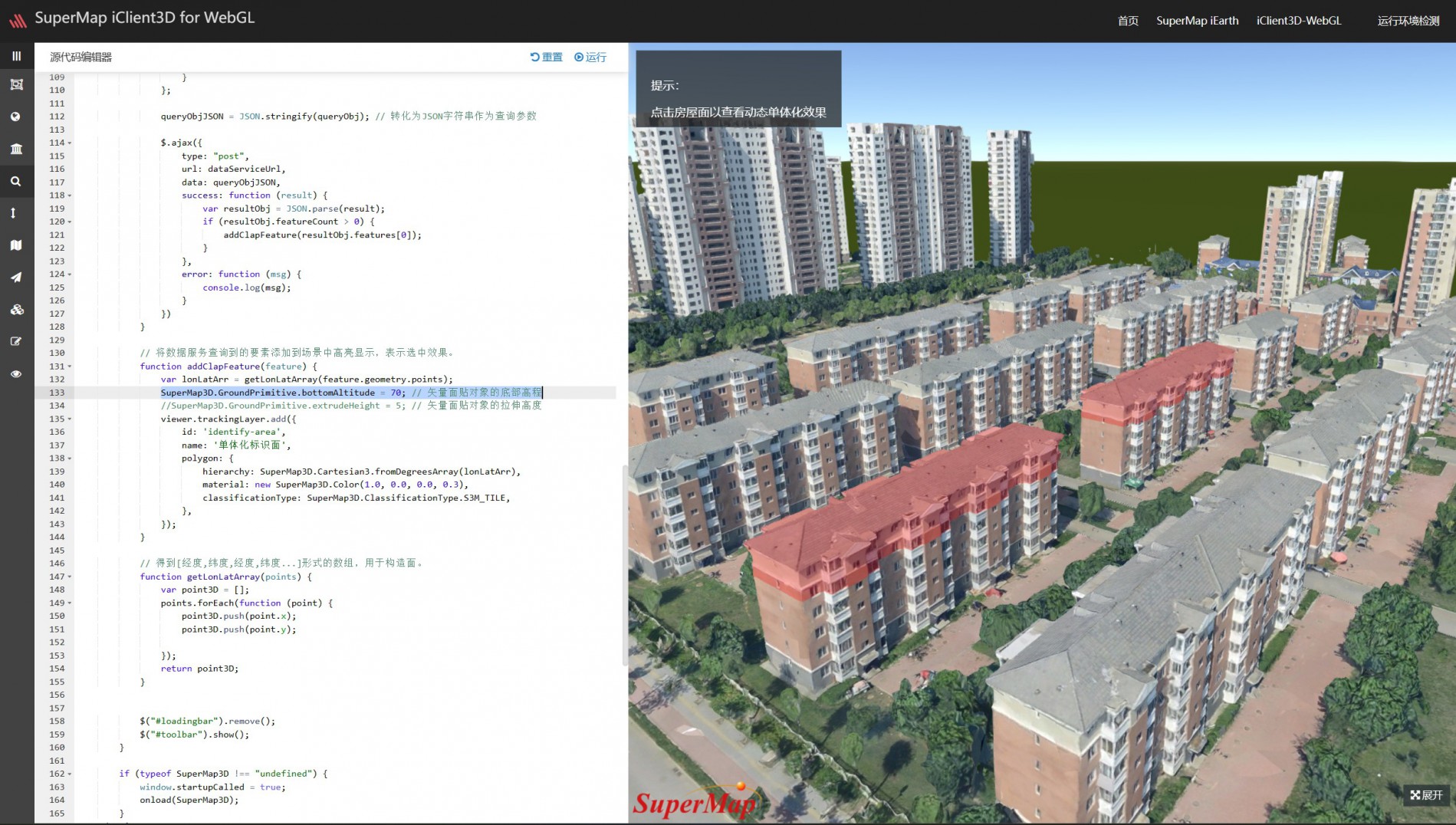
Task: Collapse code fold at line 138
Action: coord(70,459)
